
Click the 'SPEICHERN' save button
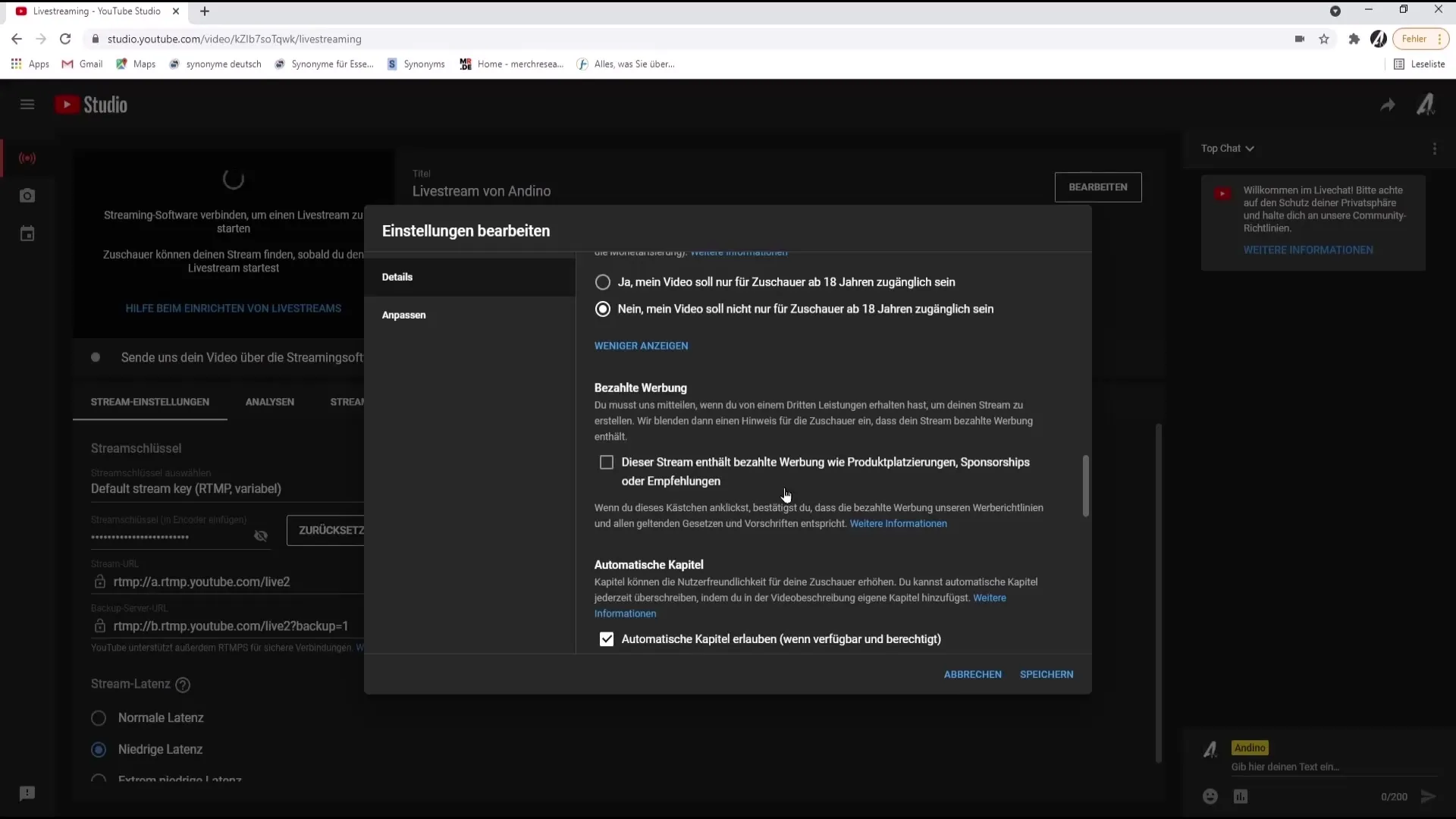click(1047, 674)
